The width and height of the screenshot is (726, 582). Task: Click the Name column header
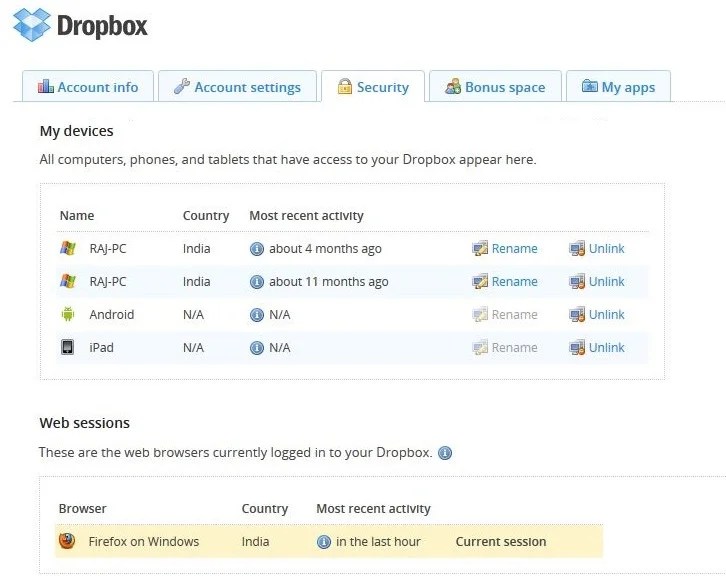point(77,215)
